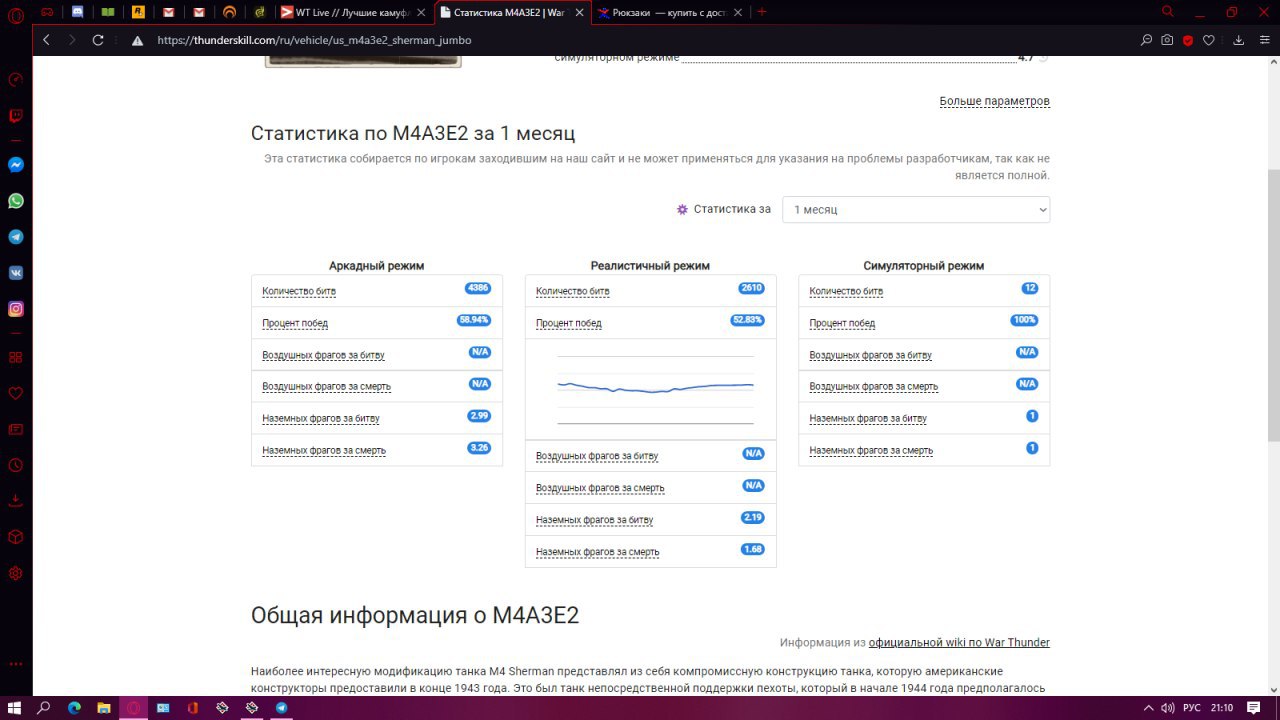Close the Рюкзаки tab

pyautogui.click(x=738, y=12)
